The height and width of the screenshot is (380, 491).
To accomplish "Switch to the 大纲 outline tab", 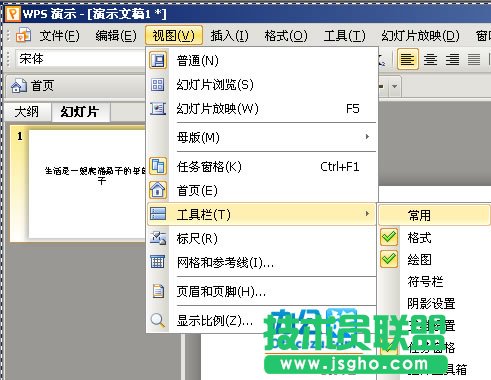I will [27, 112].
